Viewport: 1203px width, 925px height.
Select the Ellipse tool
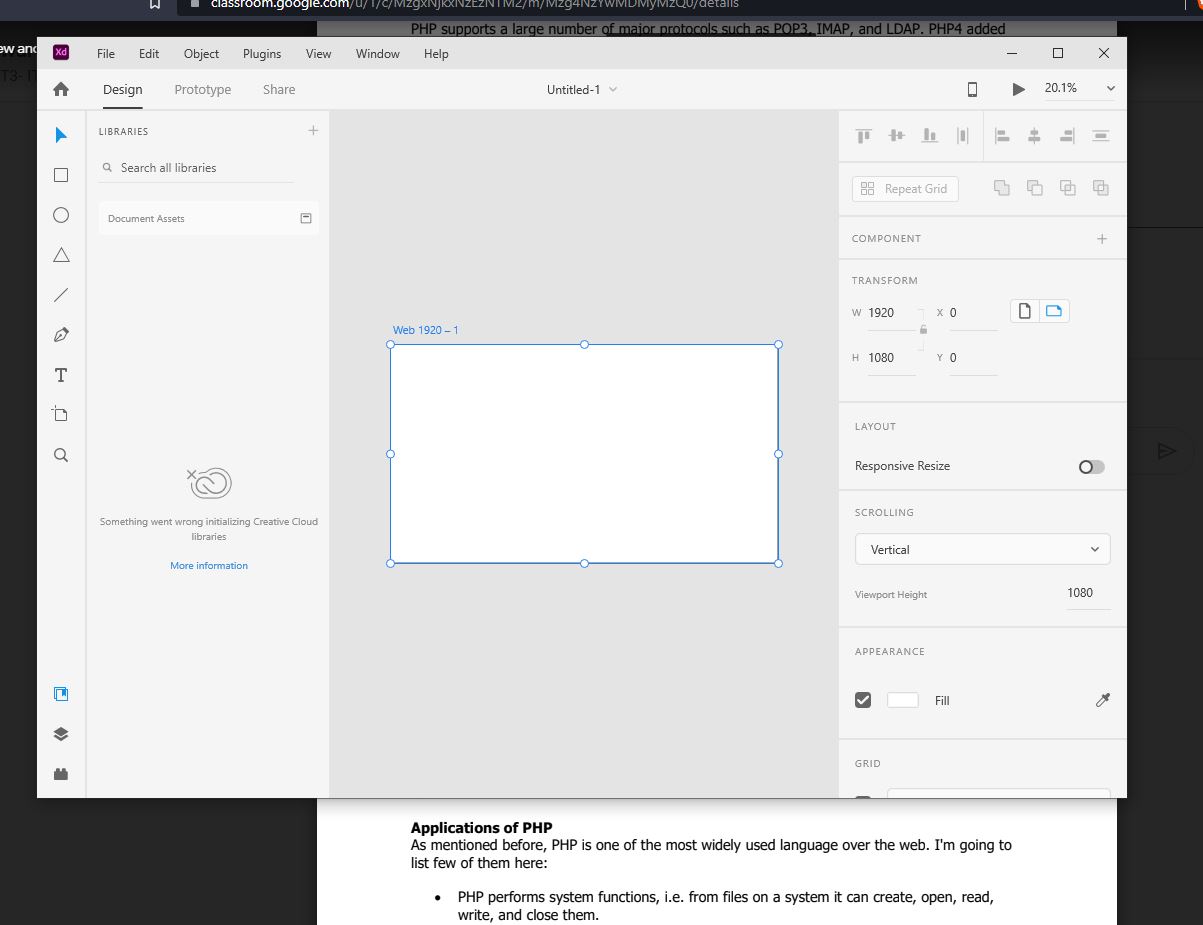point(61,215)
